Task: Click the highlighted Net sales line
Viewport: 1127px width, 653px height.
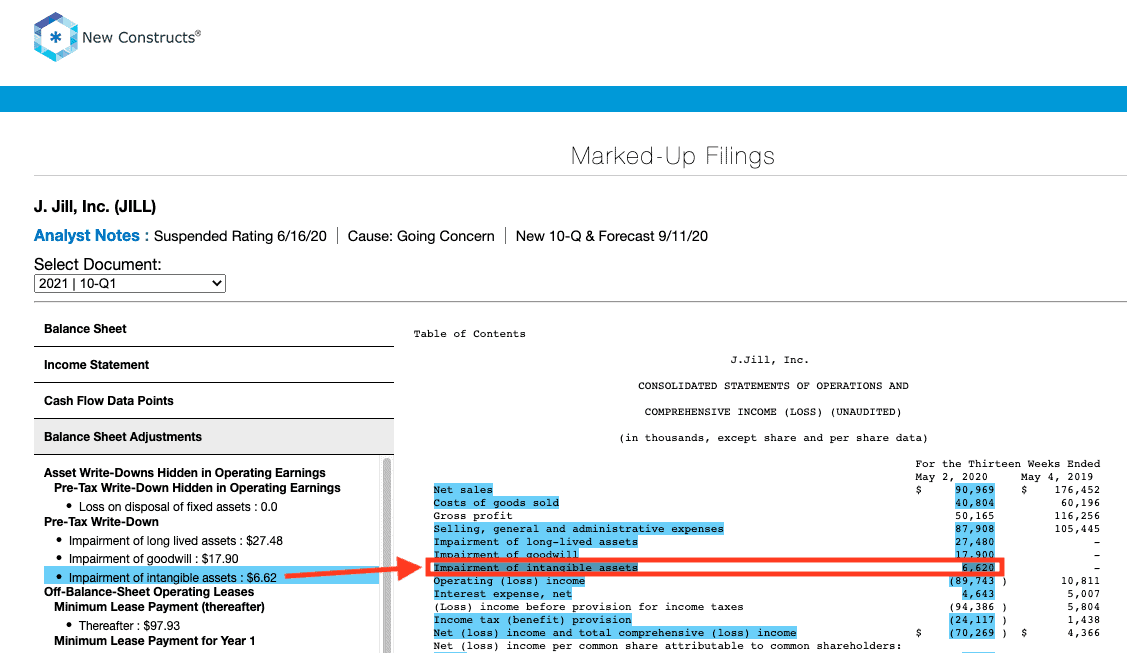Action: point(463,490)
